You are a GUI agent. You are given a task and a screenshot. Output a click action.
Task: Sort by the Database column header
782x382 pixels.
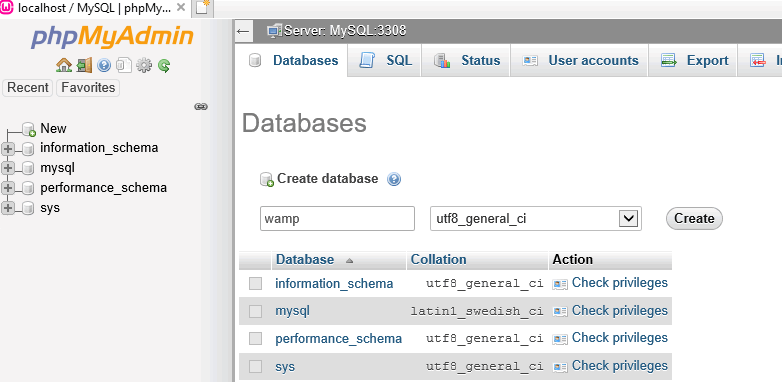[305, 260]
